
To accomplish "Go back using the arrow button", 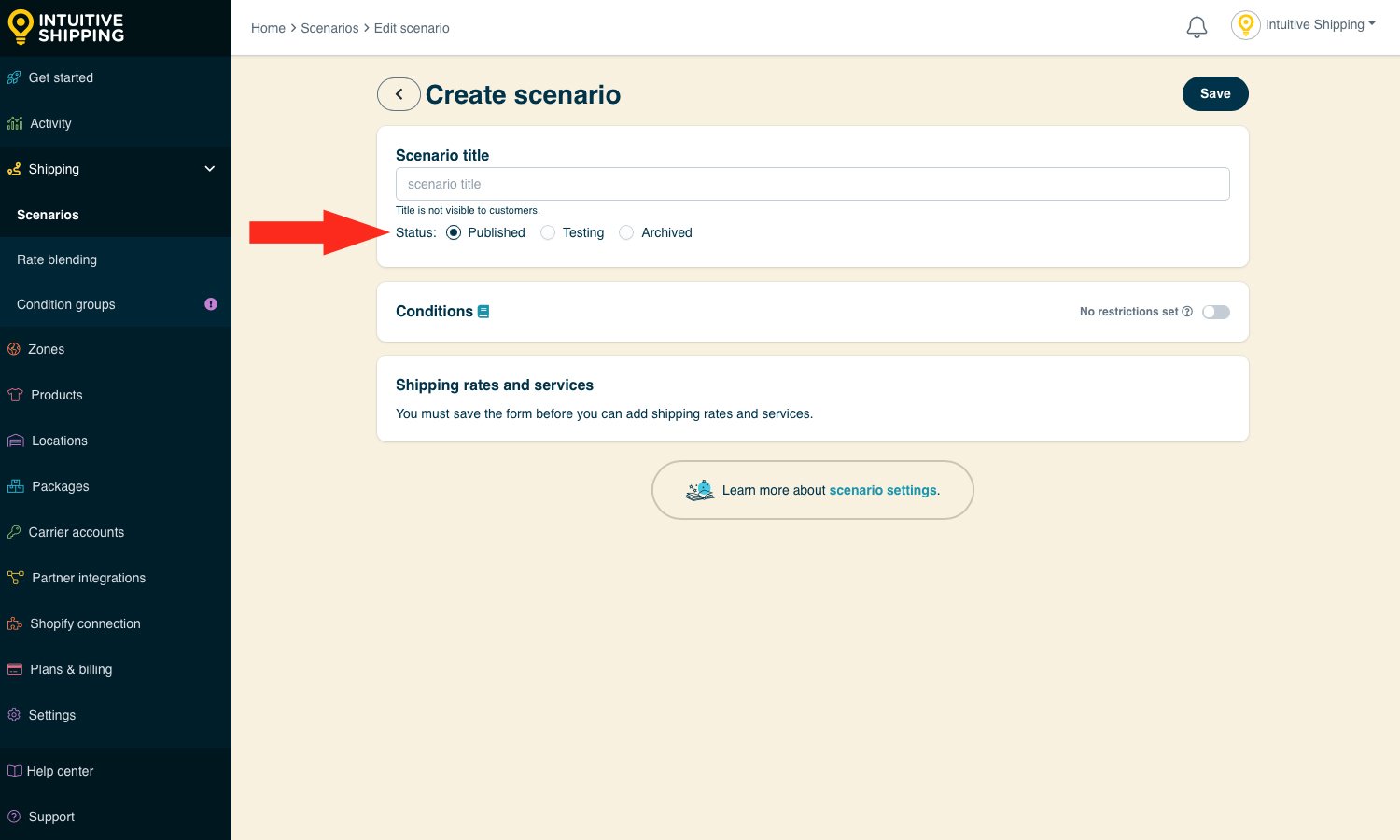I will click(399, 94).
